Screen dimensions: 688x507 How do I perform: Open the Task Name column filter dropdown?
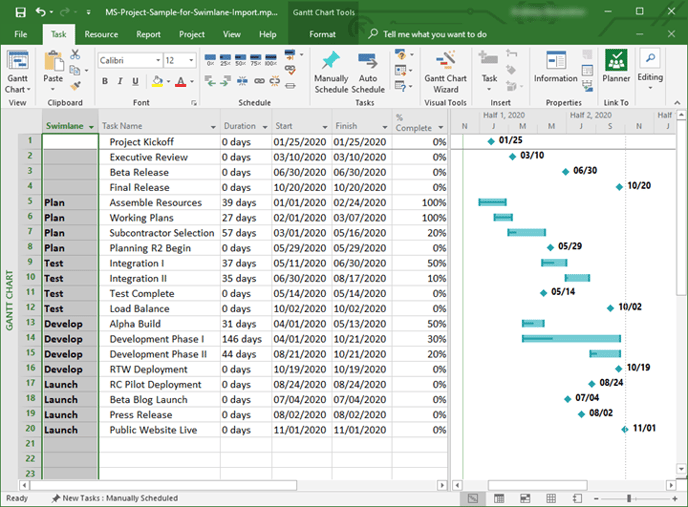click(213, 127)
